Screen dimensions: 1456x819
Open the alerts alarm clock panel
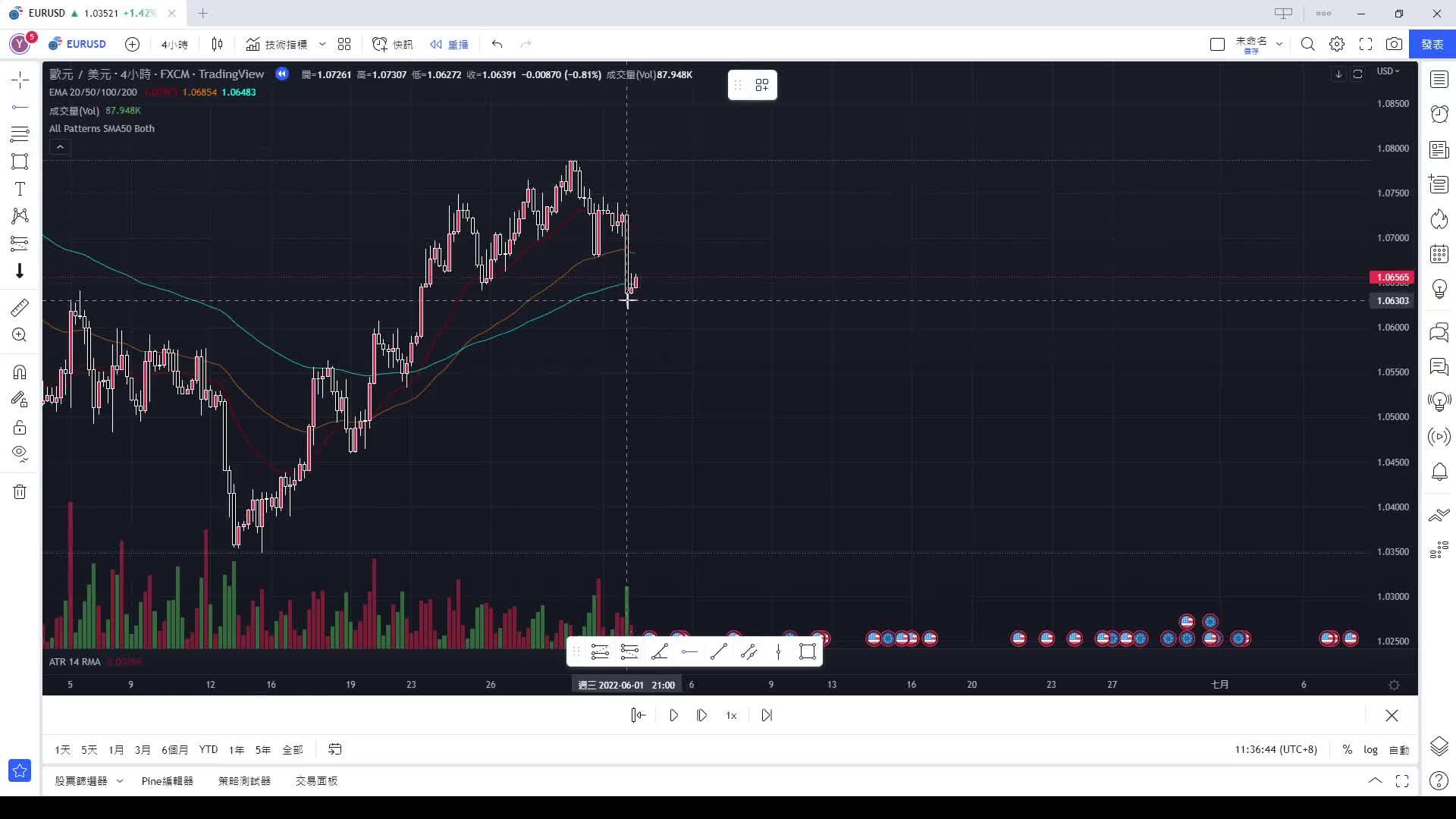[x=1439, y=114]
